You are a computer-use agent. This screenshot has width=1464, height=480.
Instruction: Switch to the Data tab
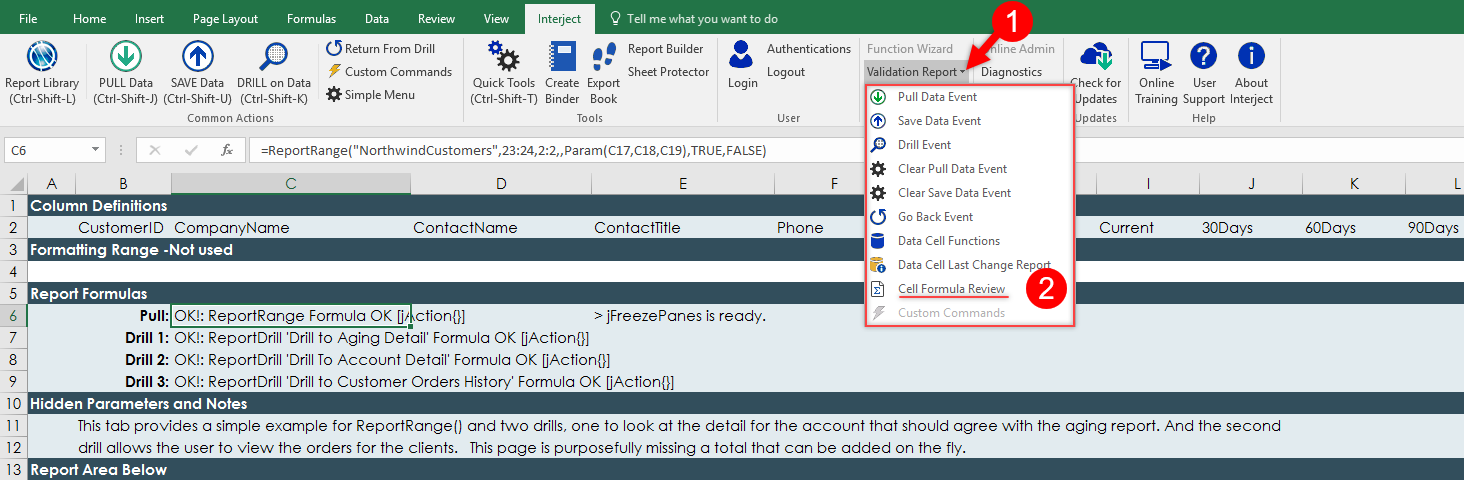(x=377, y=19)
